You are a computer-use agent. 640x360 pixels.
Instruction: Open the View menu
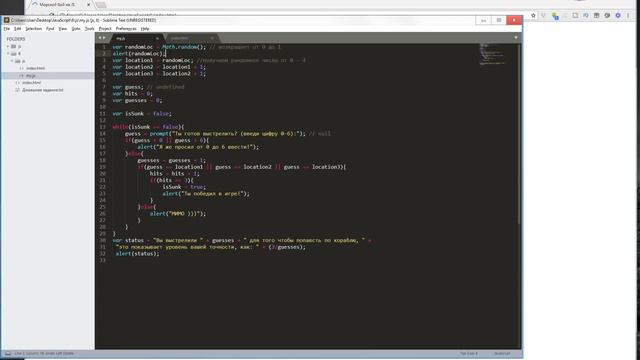(62, 29)
